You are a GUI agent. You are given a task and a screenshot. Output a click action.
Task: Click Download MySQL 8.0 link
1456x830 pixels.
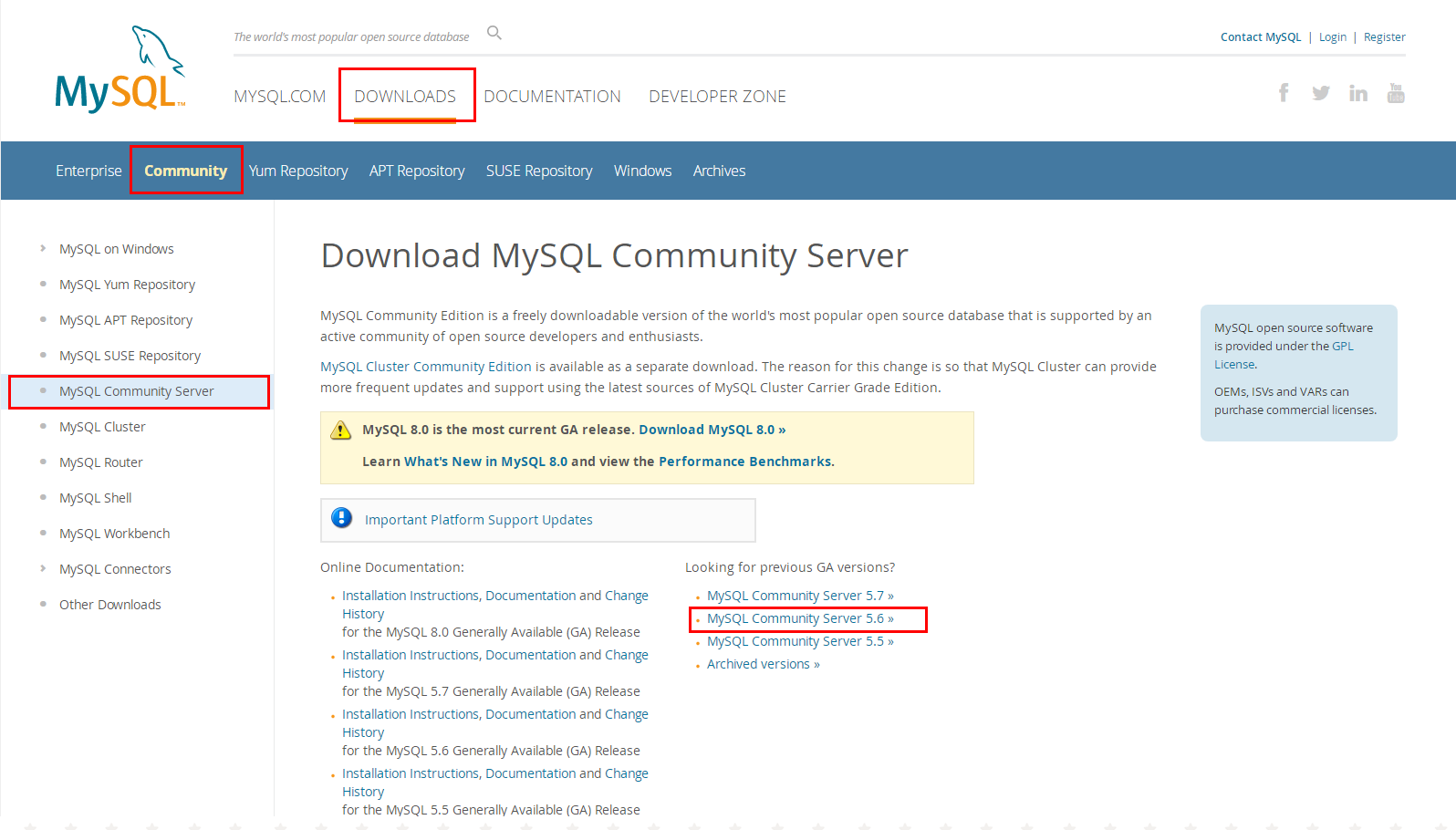(712, 430)
